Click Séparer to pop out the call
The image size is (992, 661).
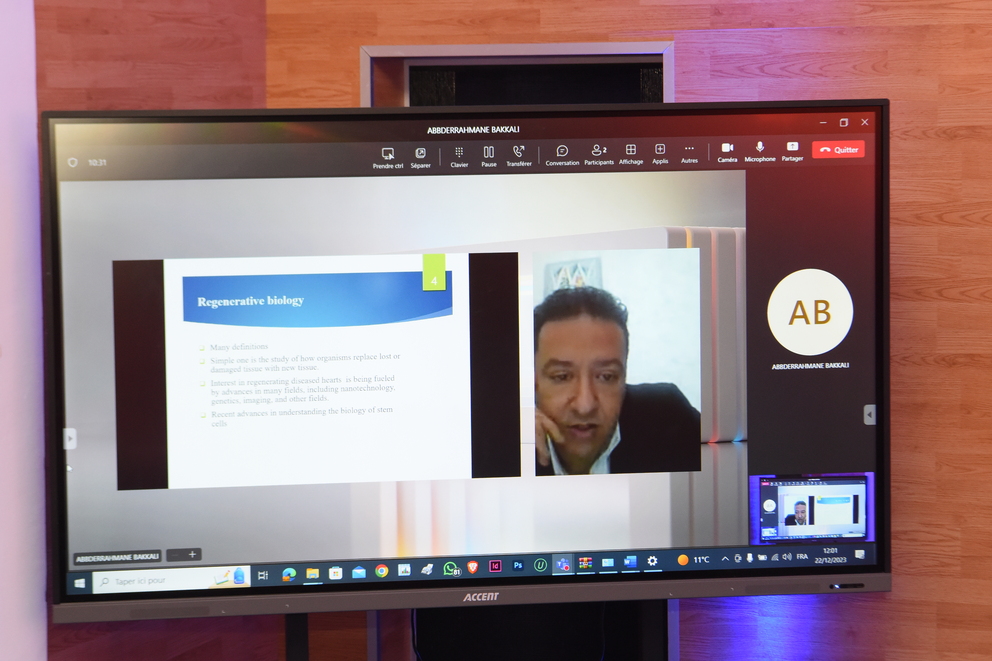click(420, 153)
